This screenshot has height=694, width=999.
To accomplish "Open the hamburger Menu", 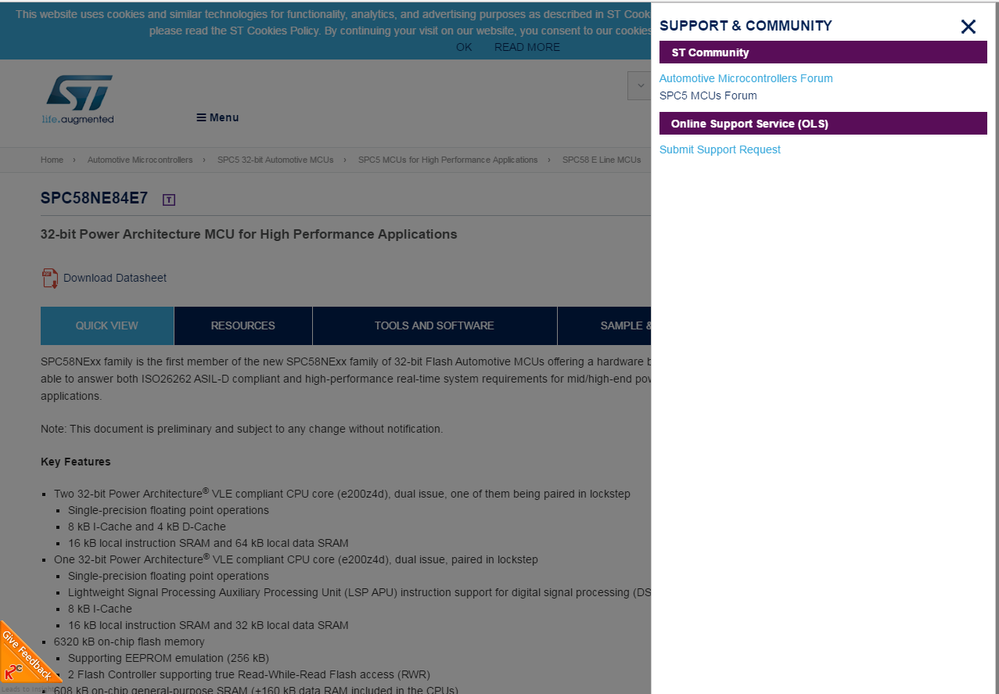I will pyautogui.click(x=217, y=117).
